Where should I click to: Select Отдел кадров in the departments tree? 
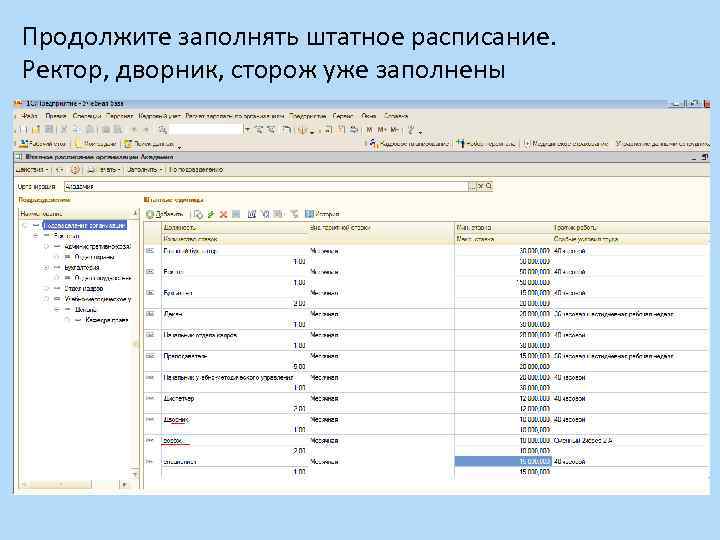[x=84, y=288]
